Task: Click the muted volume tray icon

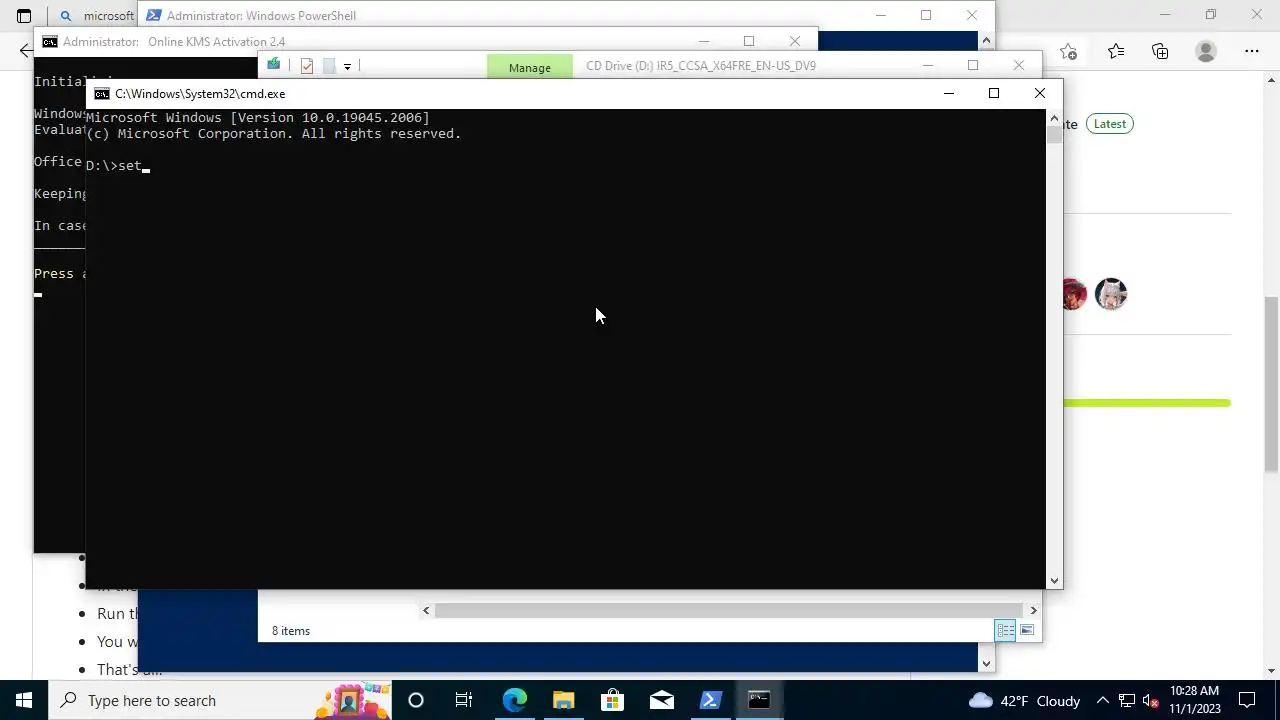Action: point(1151,700)
